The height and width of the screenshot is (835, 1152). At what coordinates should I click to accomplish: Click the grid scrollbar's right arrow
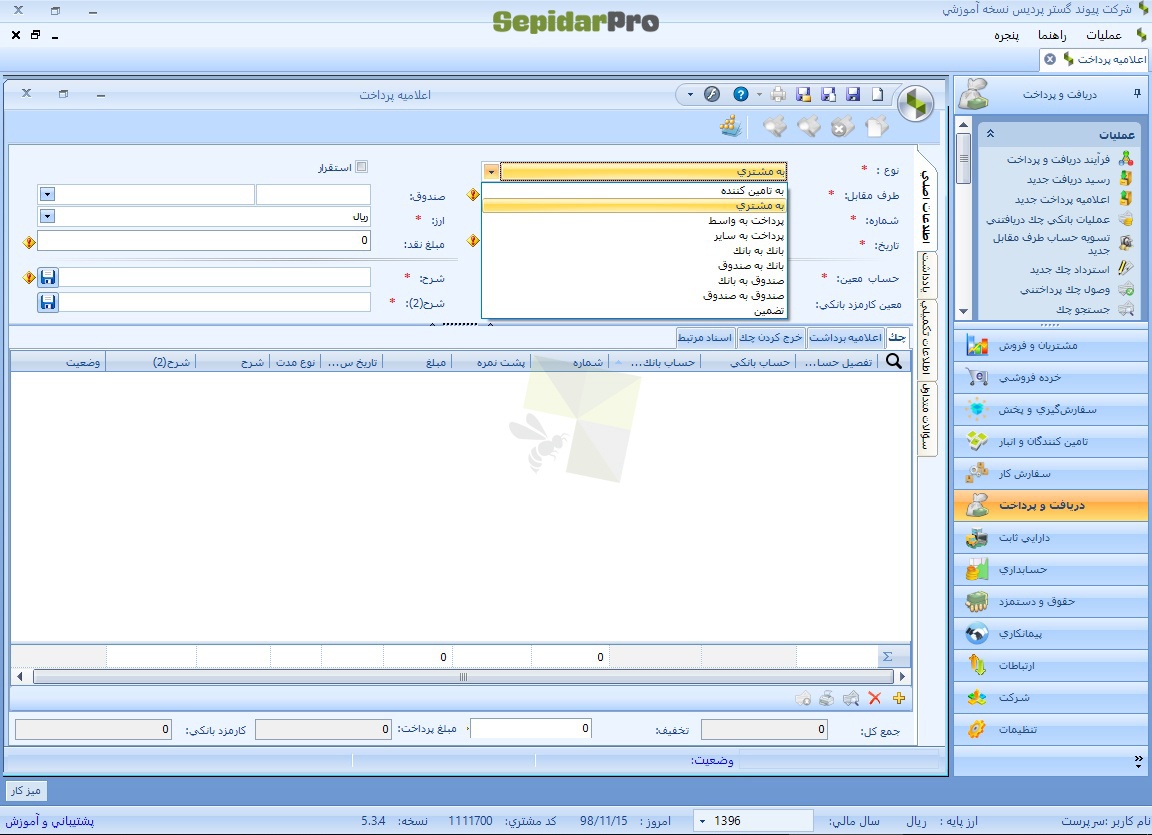[902, 676]
